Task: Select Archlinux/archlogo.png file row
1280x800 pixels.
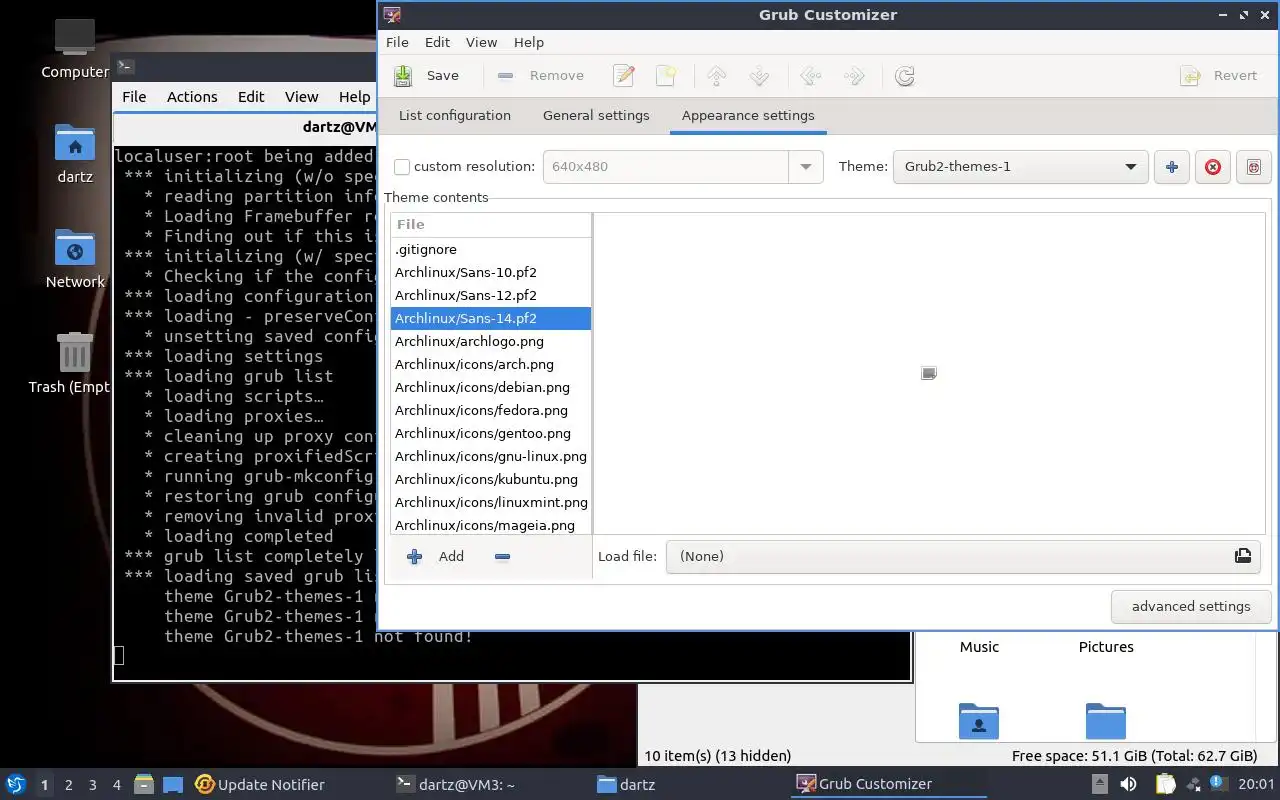Action: tap(491, 341)
